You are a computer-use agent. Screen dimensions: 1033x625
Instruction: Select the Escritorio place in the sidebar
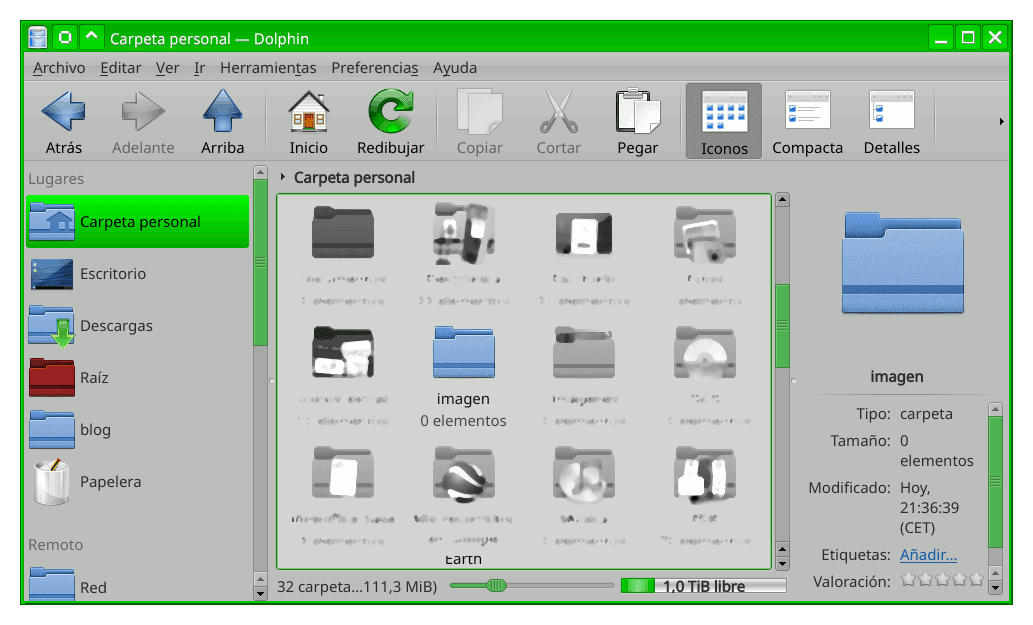click(x=113, y=273)
